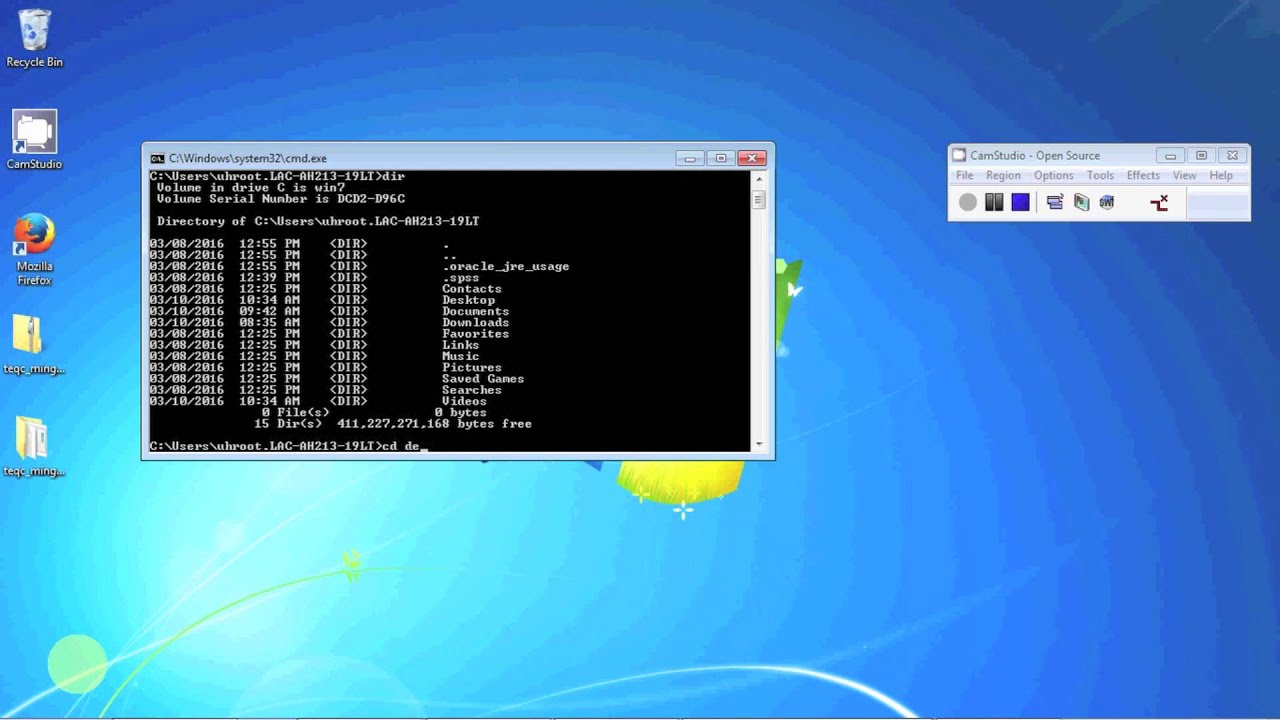Click 'Directory of C:\Users\uhroot' line
1280x720 pixels.
(x=318, y=221)
